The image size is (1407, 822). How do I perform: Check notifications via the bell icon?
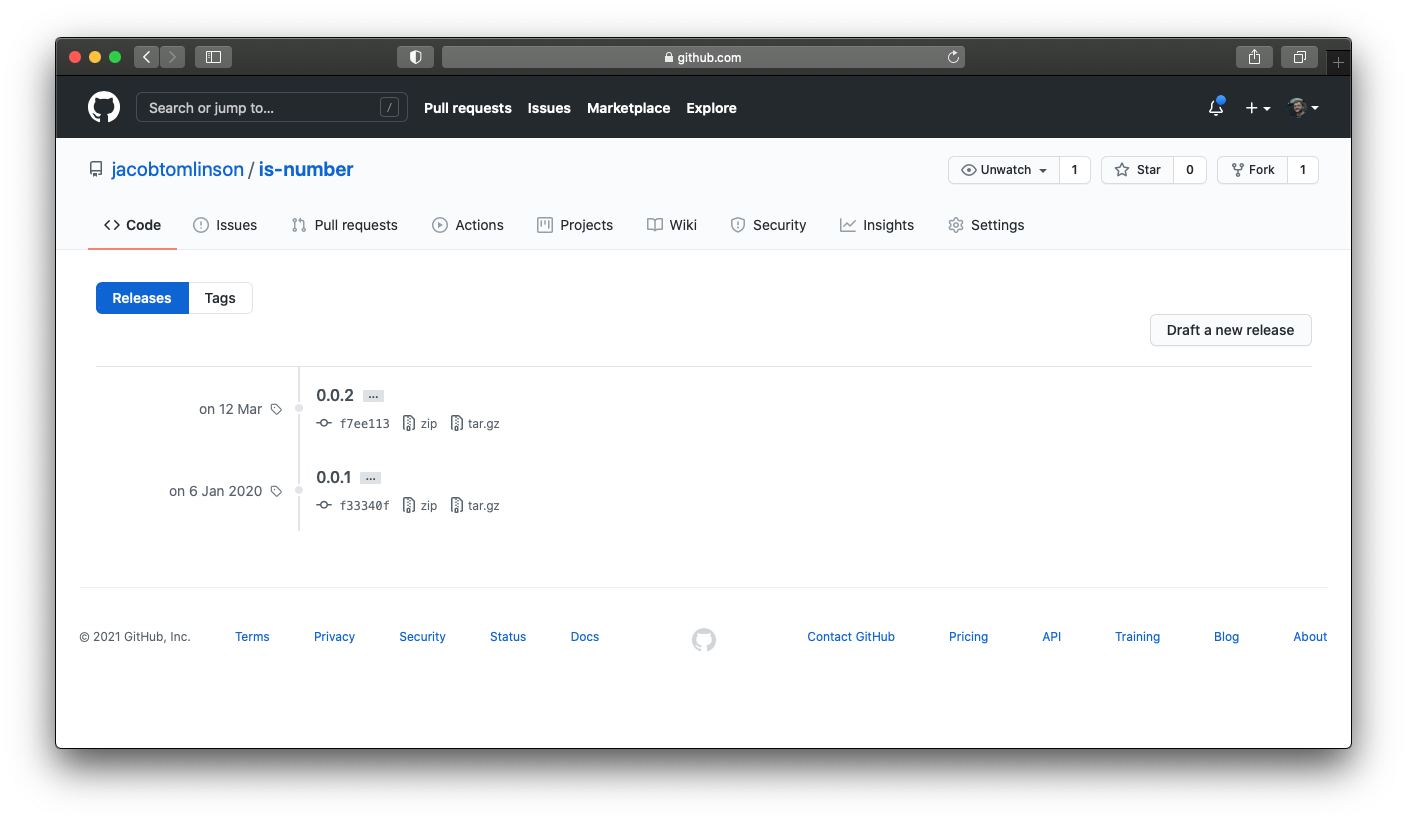[1215, 107]
